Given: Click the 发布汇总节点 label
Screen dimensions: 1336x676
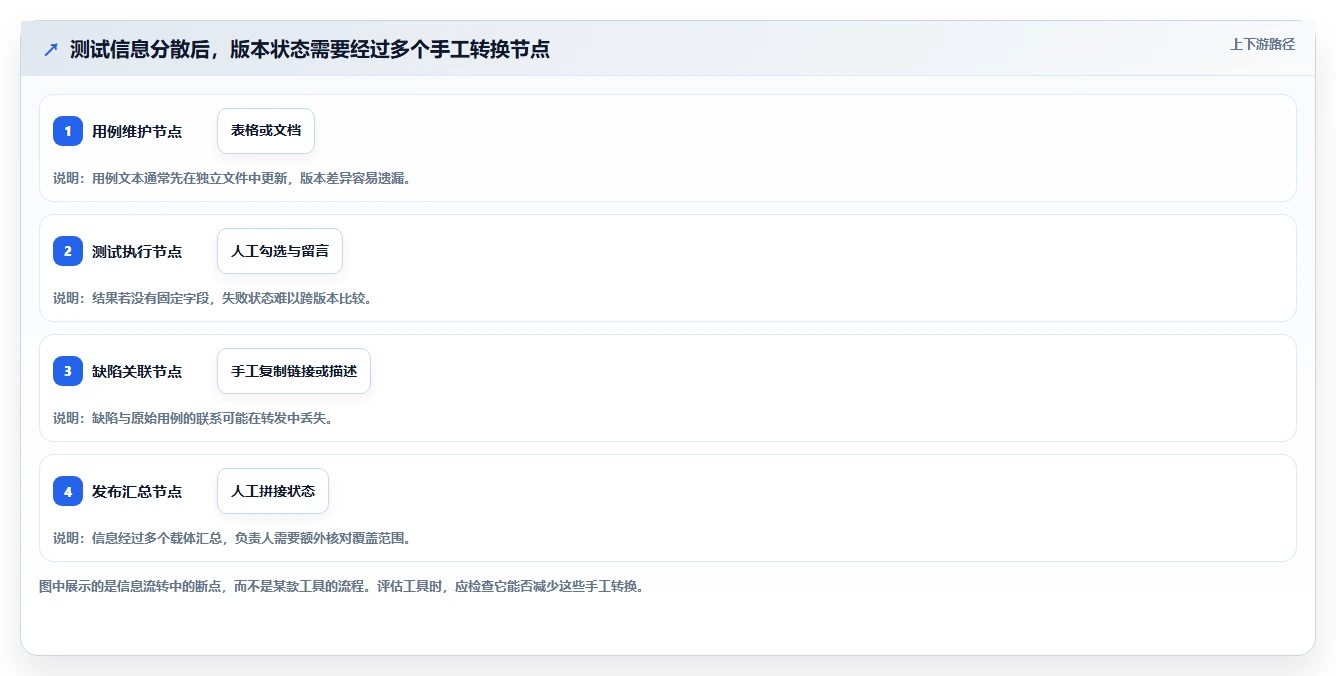Looking at the screenshot, I should click(137, 491).
